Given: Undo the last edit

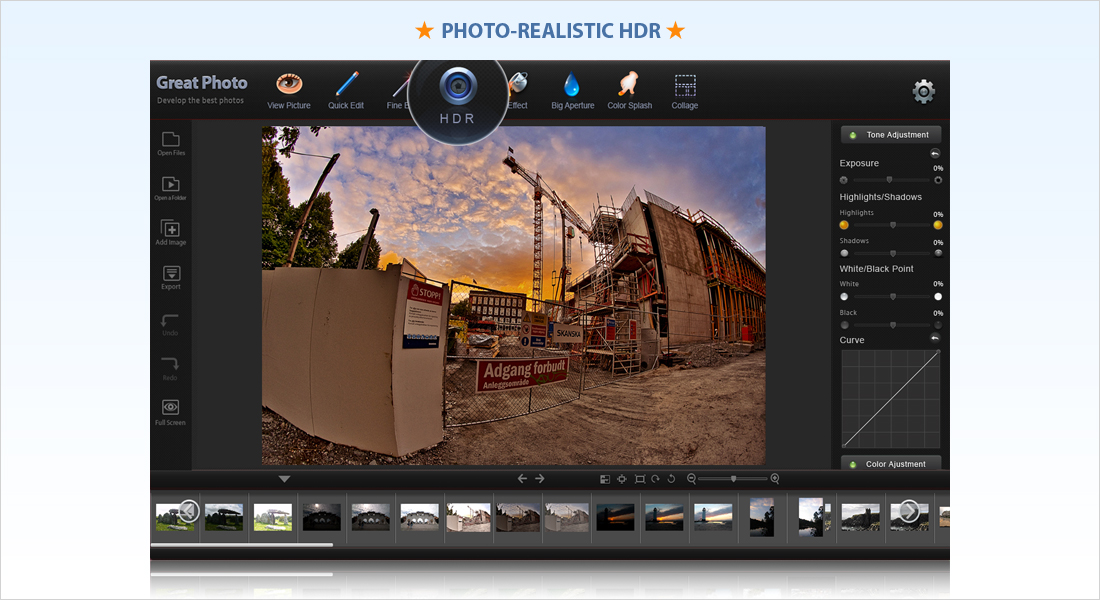Looking at the screenshot, I should (x=170, y=324).
